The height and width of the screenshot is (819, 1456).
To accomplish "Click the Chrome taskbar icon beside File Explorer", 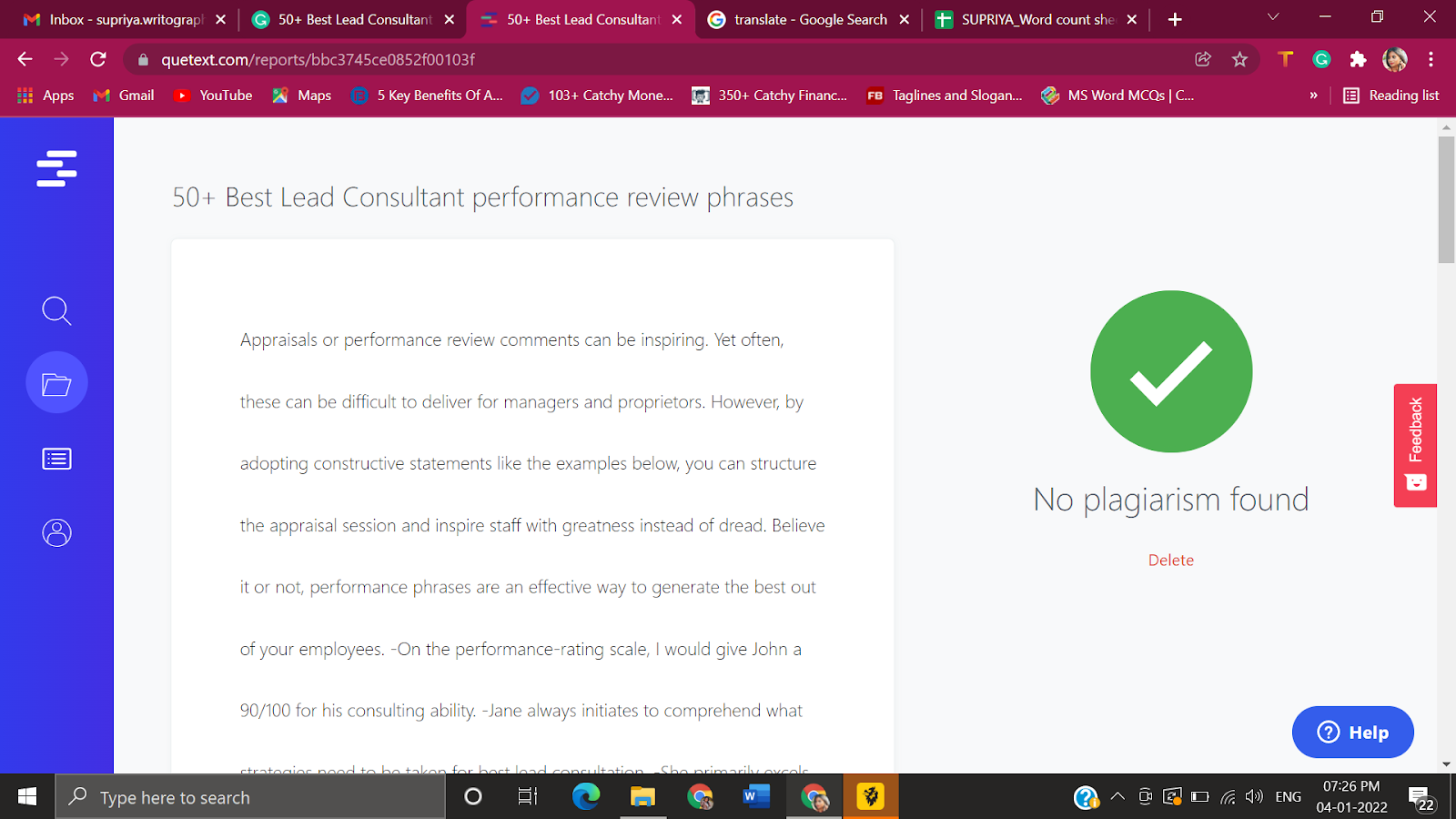I will [700, 797].
